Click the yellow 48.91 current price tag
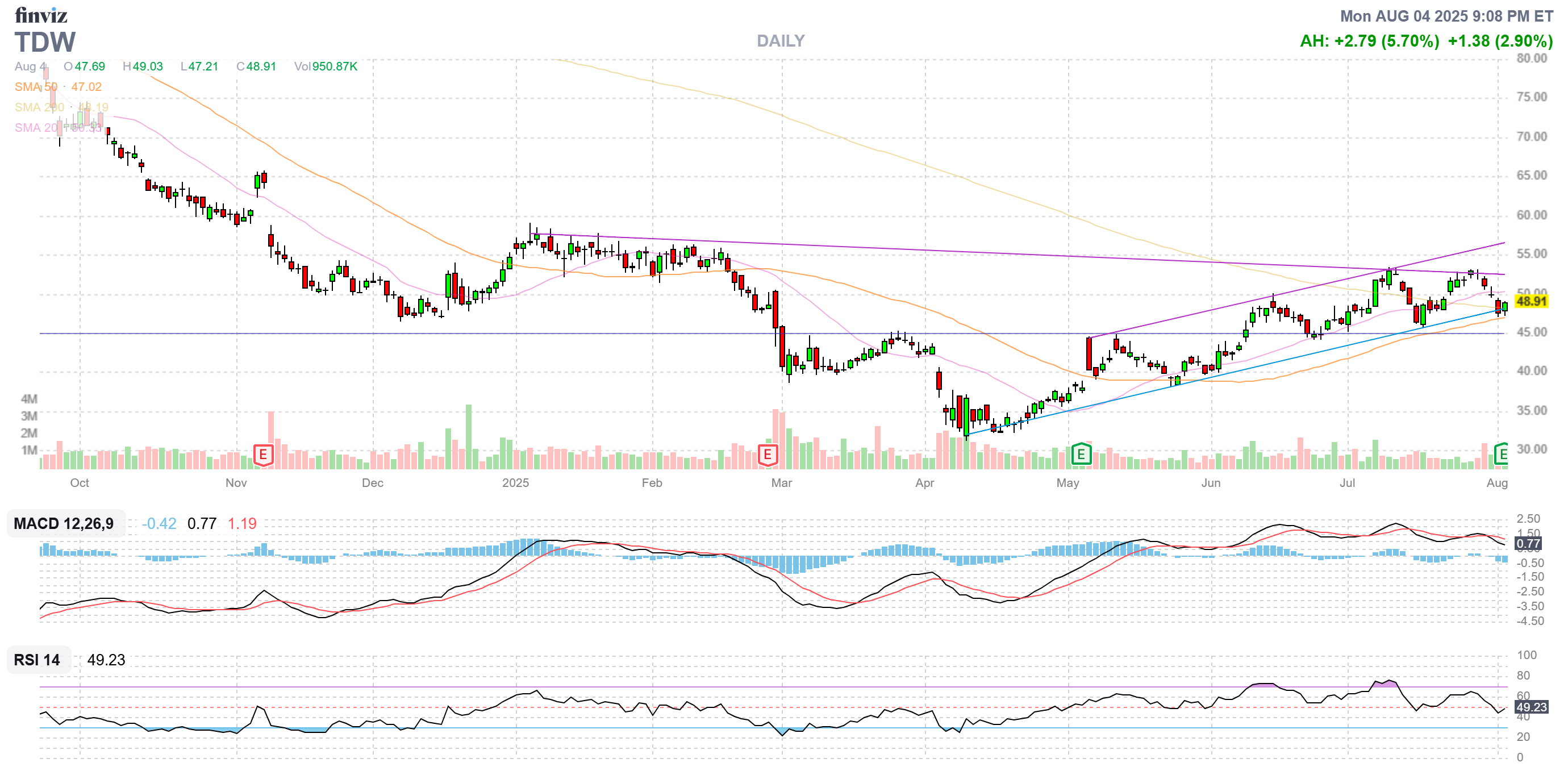Viewport: 1568px width, 775px height. pos(1531,301)
